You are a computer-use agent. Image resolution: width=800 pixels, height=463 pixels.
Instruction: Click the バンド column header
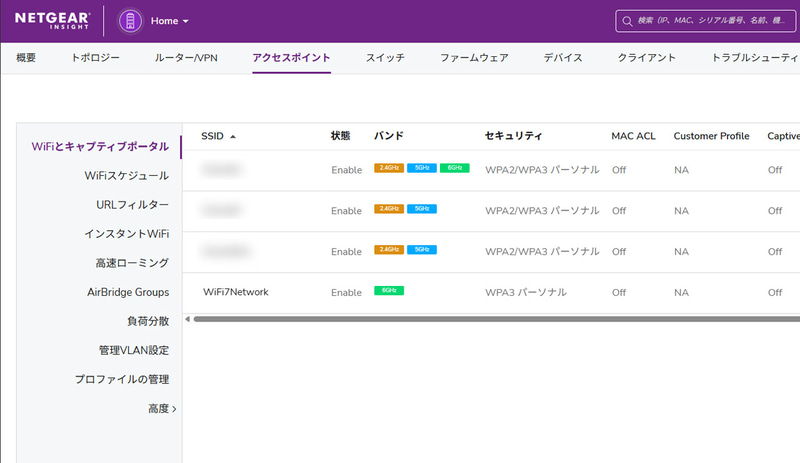coord(389,136)
